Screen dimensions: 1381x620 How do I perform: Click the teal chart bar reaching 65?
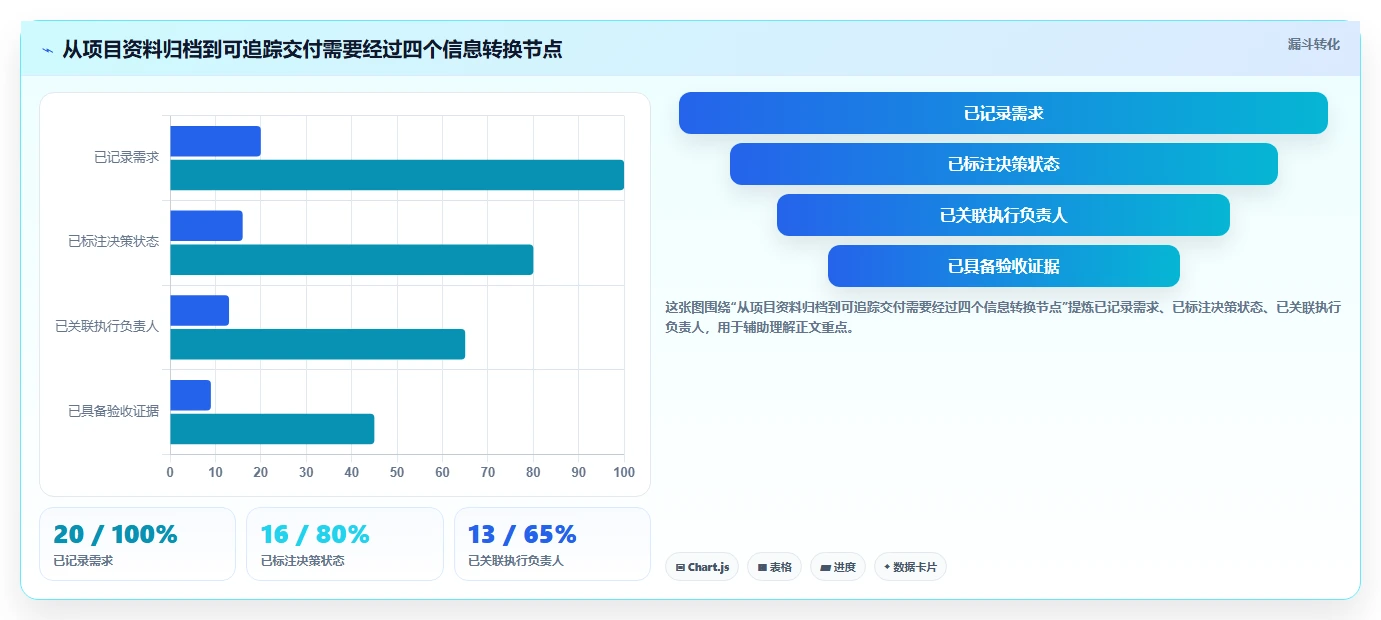[x=317, y=344]
